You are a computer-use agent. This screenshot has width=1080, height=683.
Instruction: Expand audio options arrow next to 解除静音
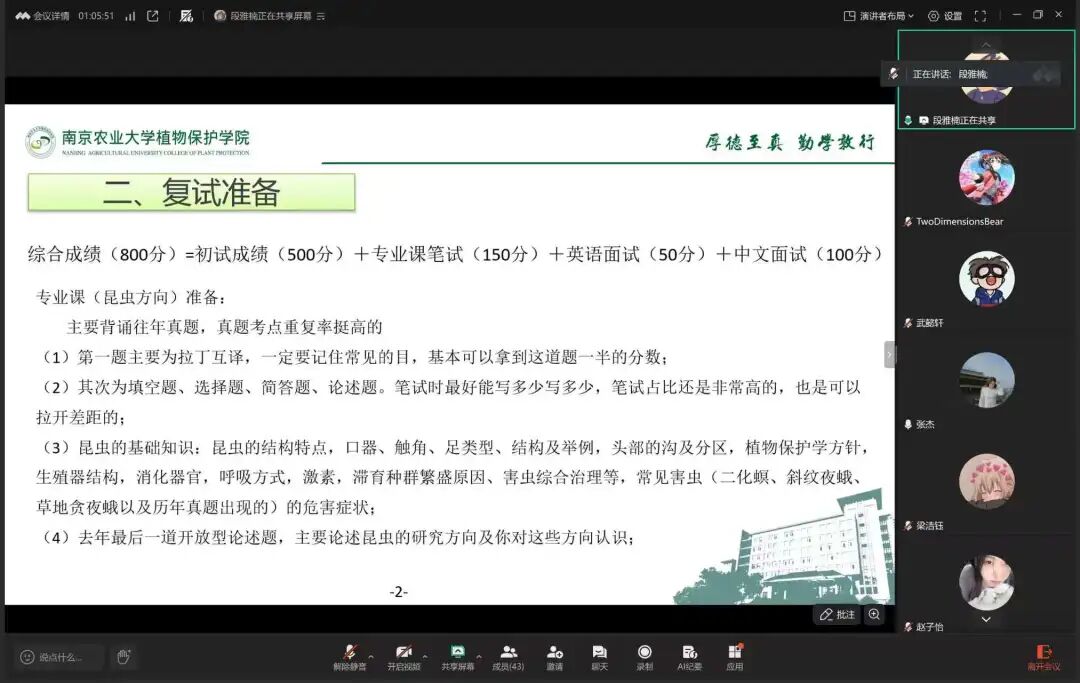tap(371, 656)
